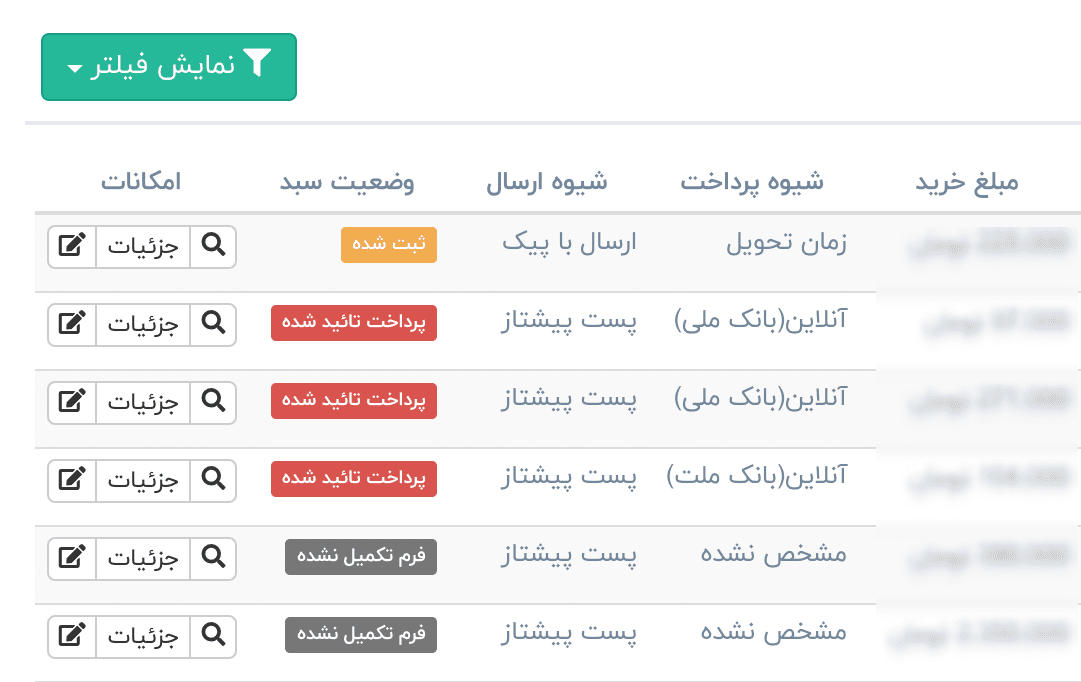Click the magnifier icon in the third table row
Screen dimensions: 1081x682
(x=213, y=403)
